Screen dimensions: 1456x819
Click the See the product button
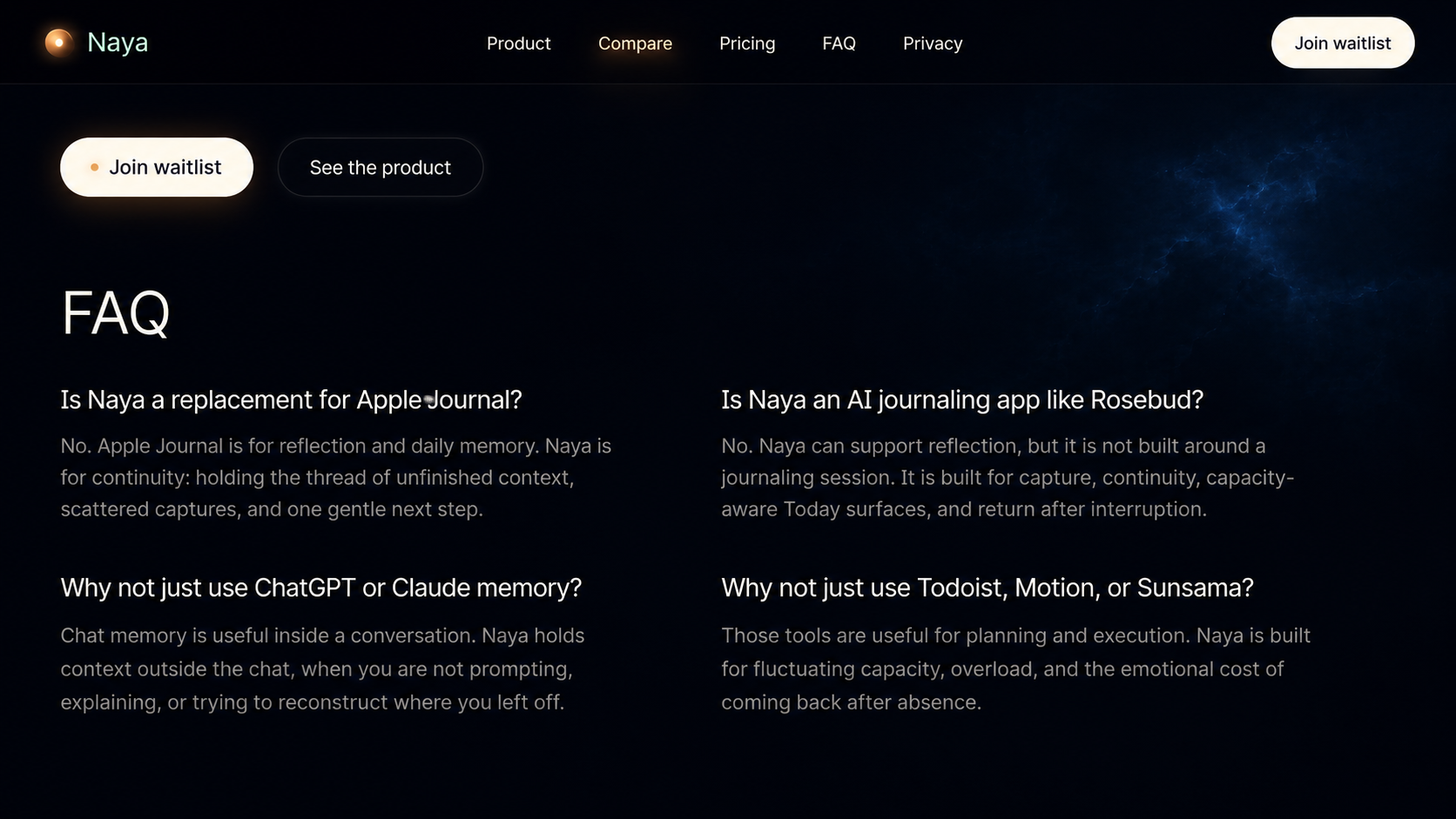380,167
